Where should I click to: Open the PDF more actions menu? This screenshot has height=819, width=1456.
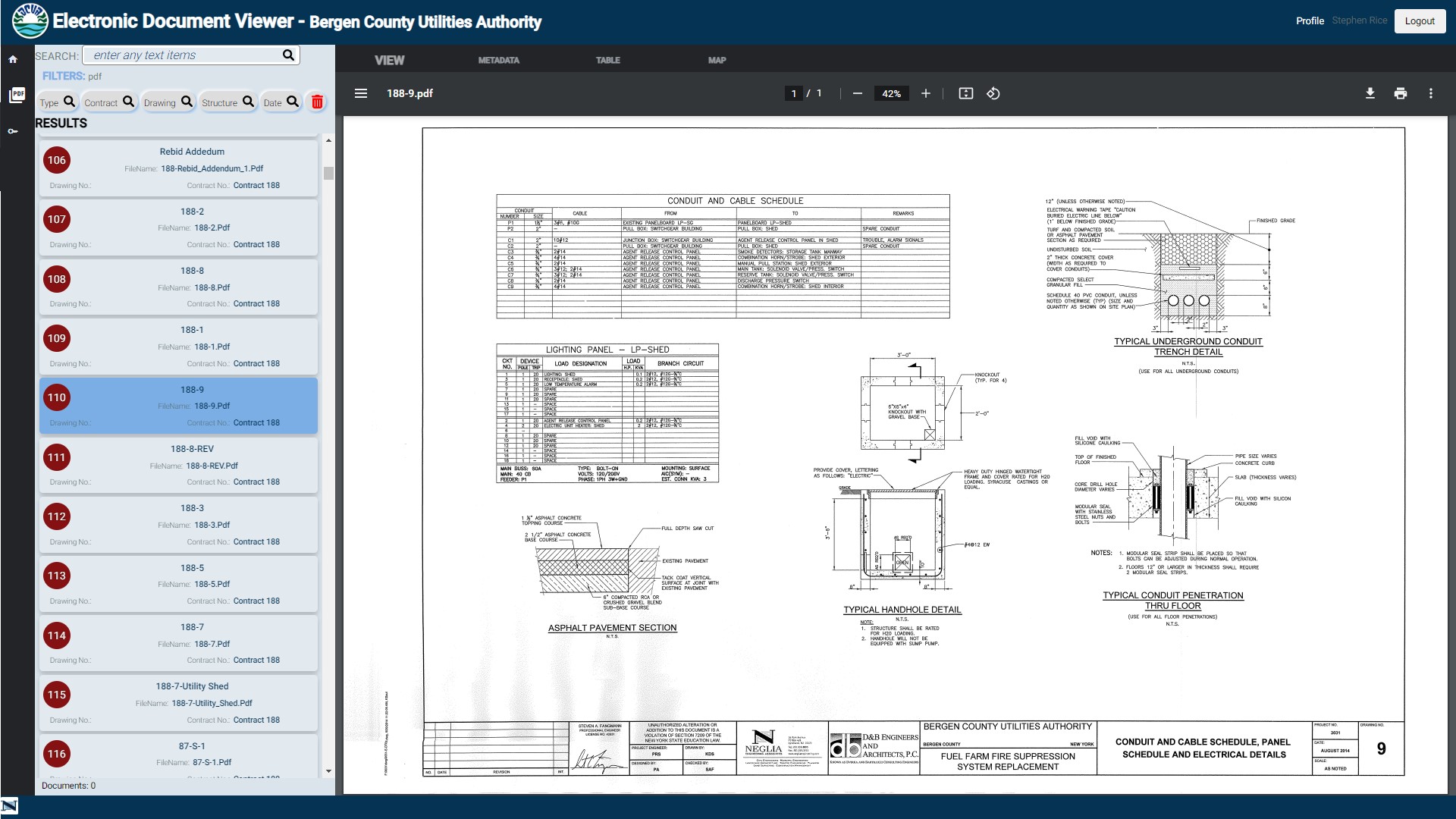[1430, 93]
